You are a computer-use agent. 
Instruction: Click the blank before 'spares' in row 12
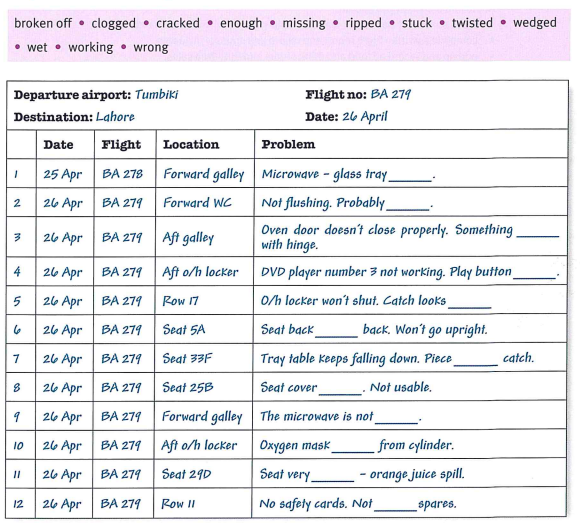(x=395, y=508)
